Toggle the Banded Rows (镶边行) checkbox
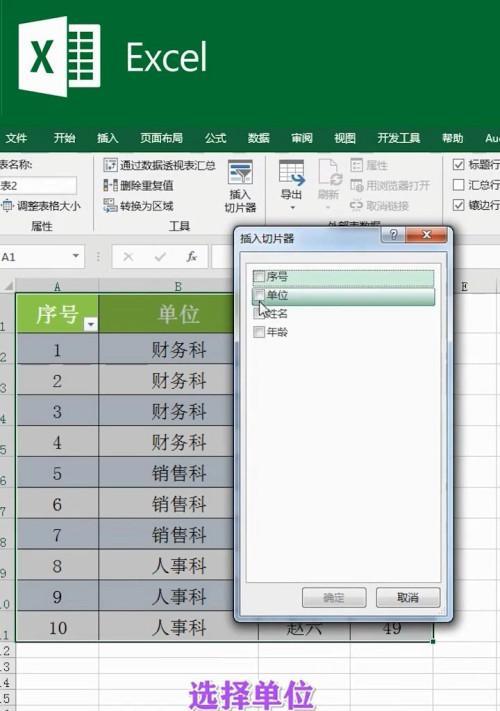This screenshot has height=711, width=500. coord(458,205)
